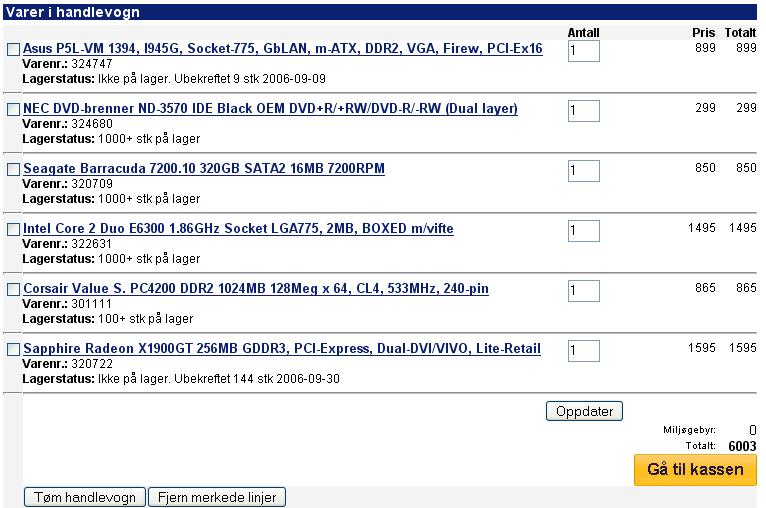Screen dimensions: 766x508
Task: Click the Miljøgebyr label
Action: 689,430
